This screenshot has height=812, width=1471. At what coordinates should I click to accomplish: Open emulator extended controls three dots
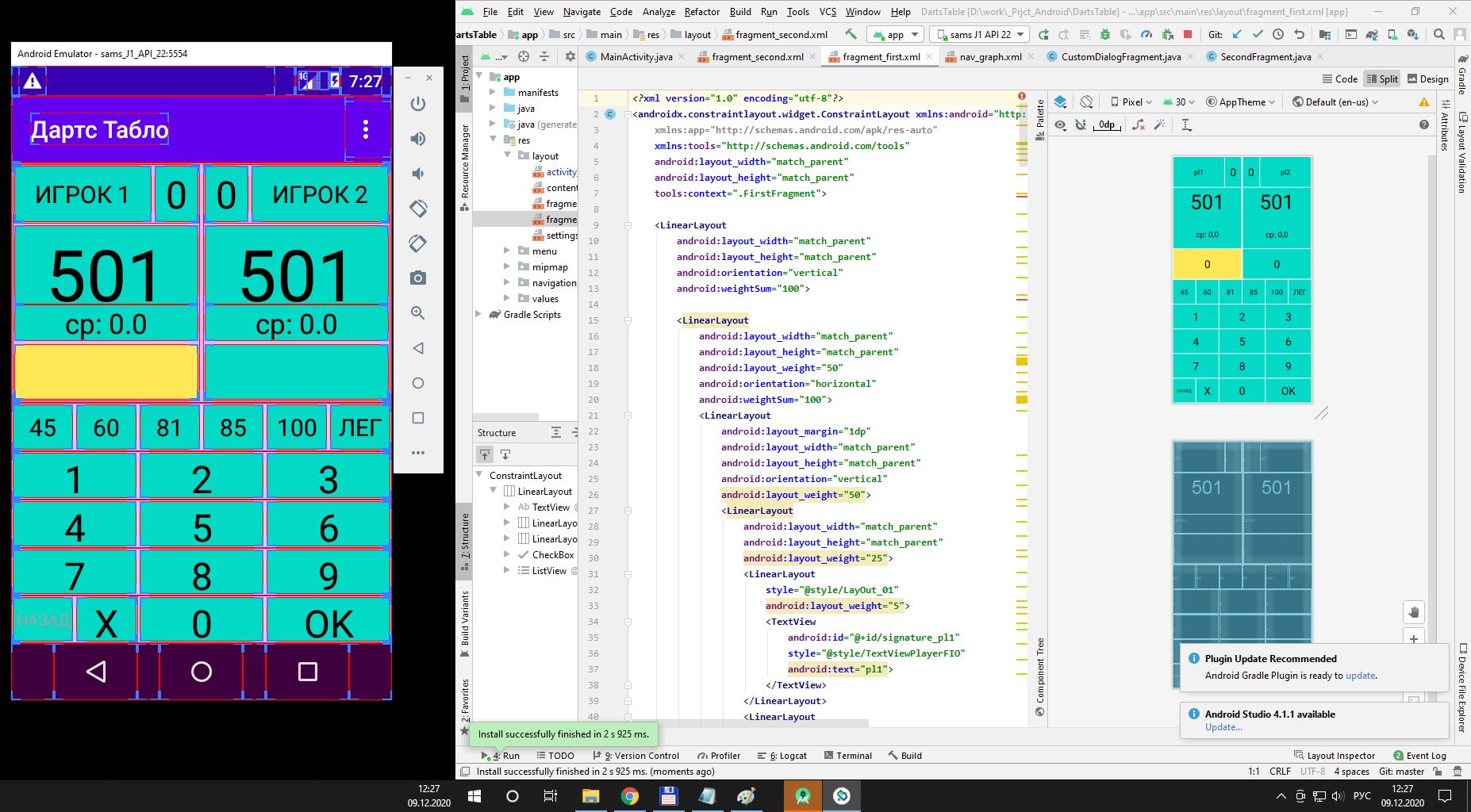tap(418, 453)
